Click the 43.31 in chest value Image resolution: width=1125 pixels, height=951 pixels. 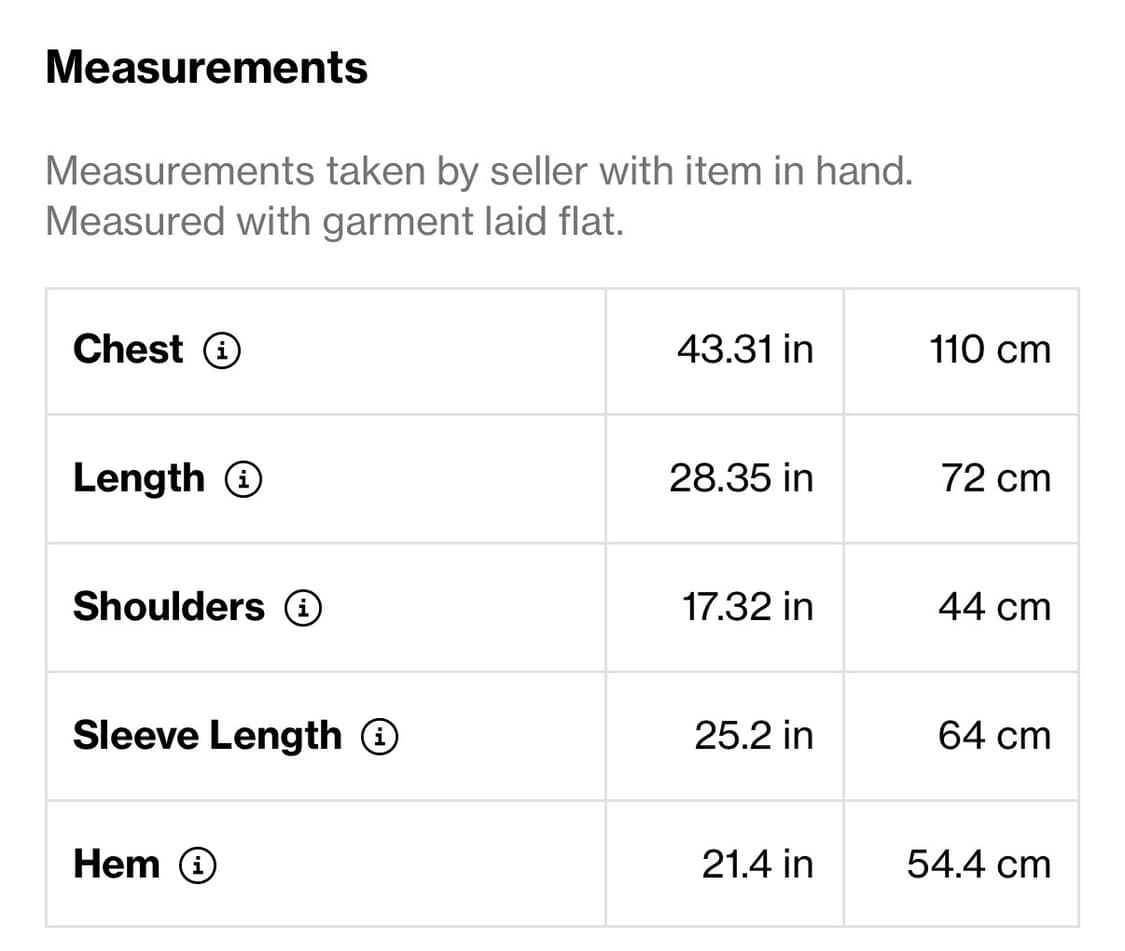(745, 350)
